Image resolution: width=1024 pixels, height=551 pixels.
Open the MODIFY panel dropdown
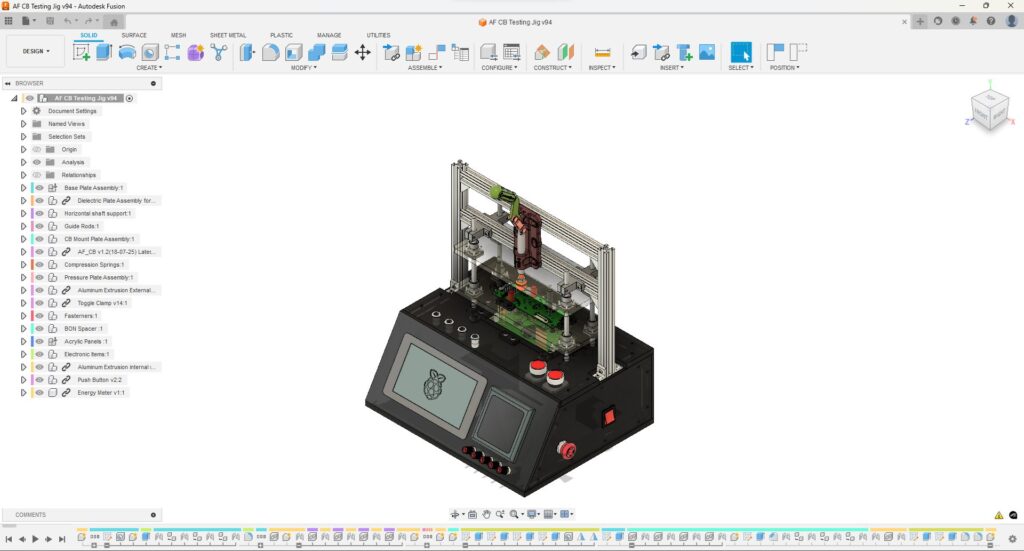(304, 68)
